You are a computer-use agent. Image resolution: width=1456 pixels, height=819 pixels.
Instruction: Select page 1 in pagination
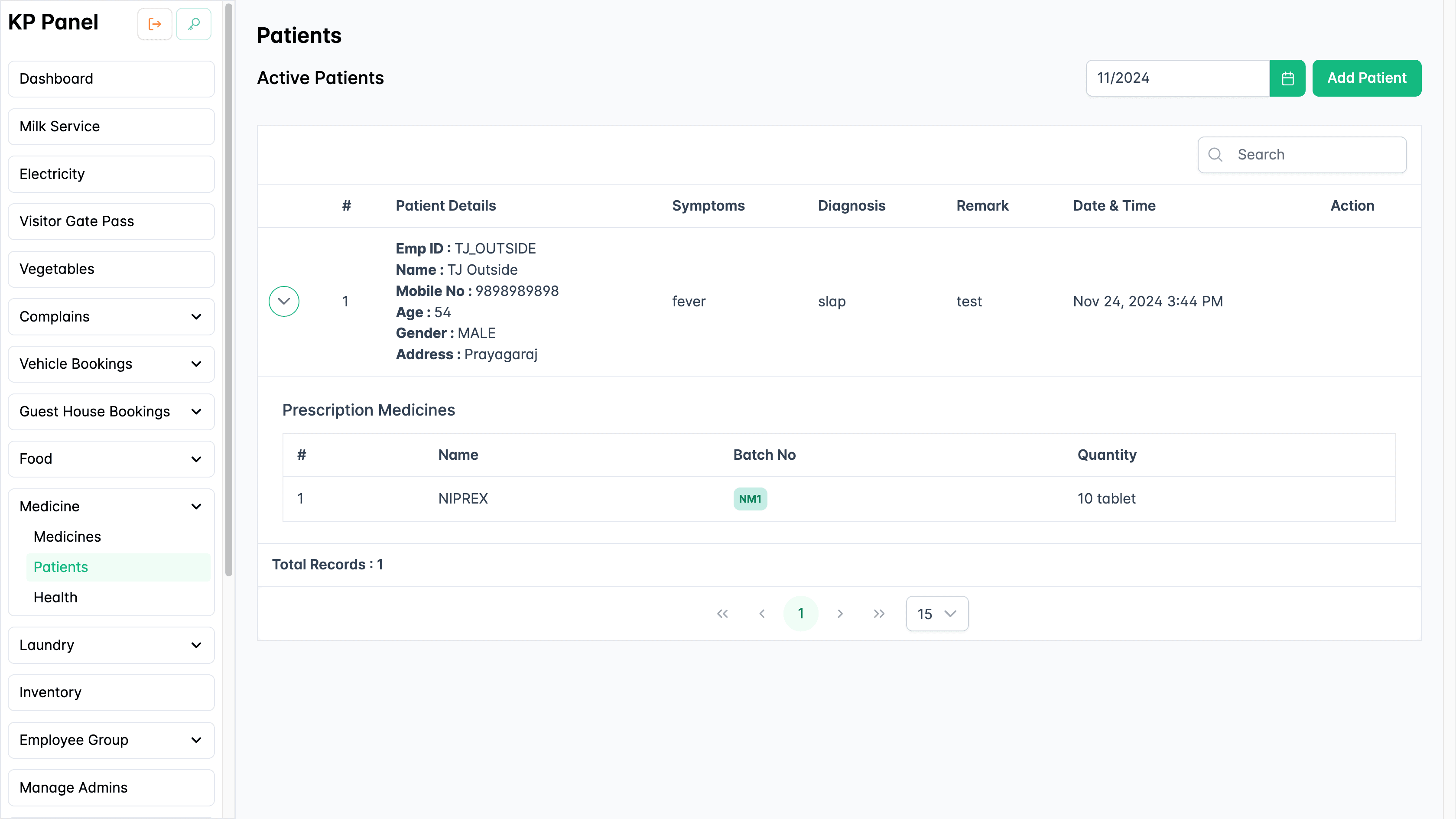[x=801, y=613]
